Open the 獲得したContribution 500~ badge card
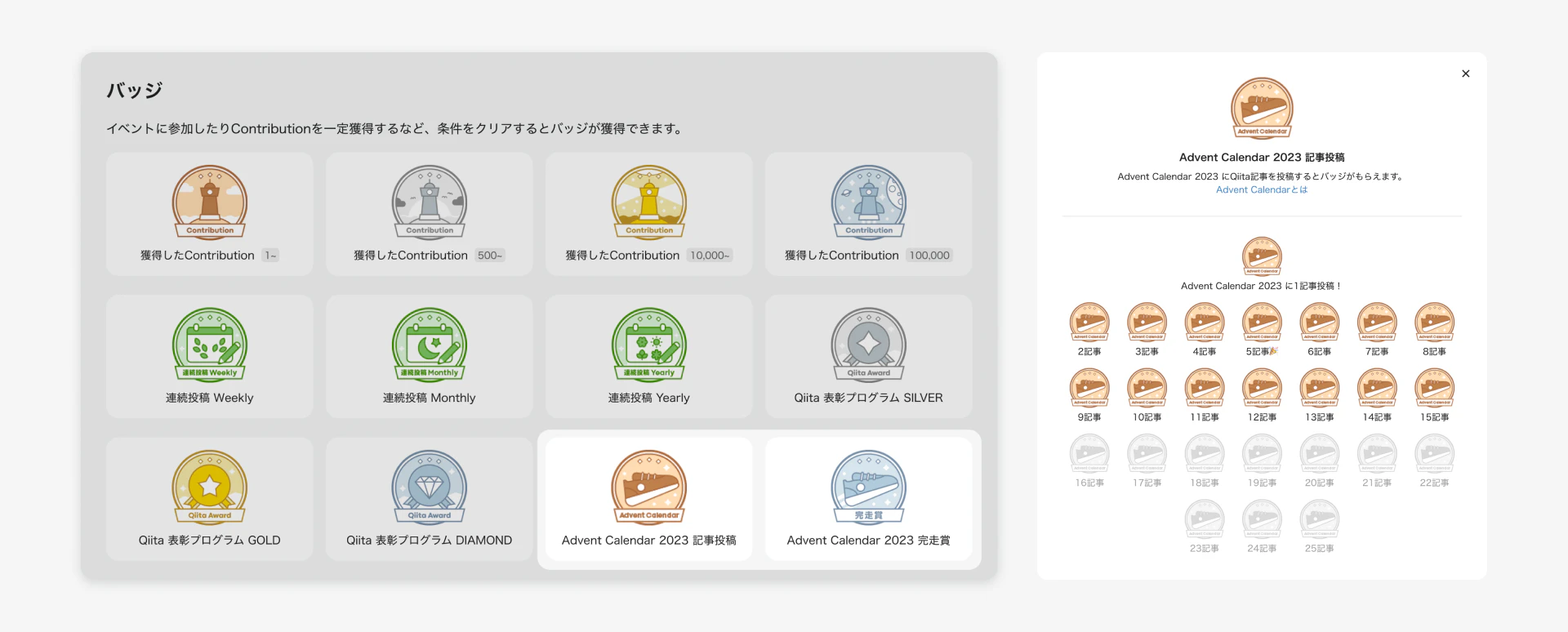The height and width of the screenshot is (632, 1568). [x=429, y=214]
